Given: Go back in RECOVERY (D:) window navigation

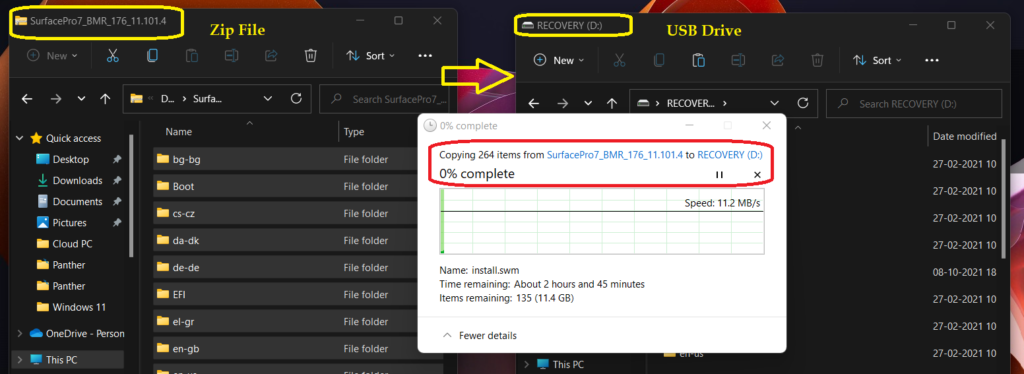Looking at the screenshot, I should [534, 104].
